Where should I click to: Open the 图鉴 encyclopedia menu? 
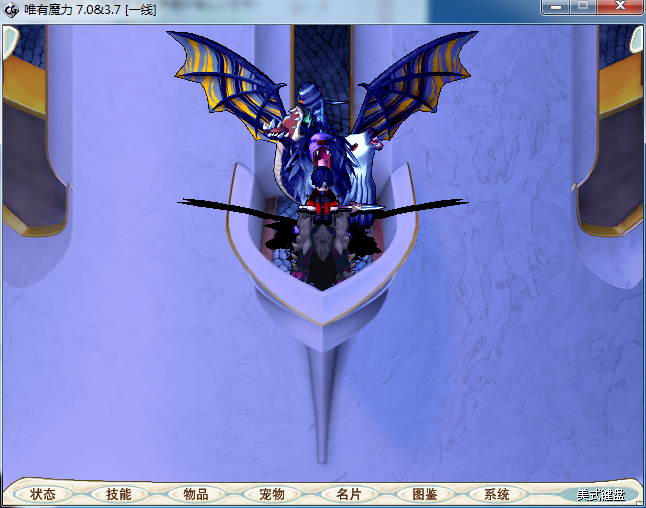click(x=424, y=494)
